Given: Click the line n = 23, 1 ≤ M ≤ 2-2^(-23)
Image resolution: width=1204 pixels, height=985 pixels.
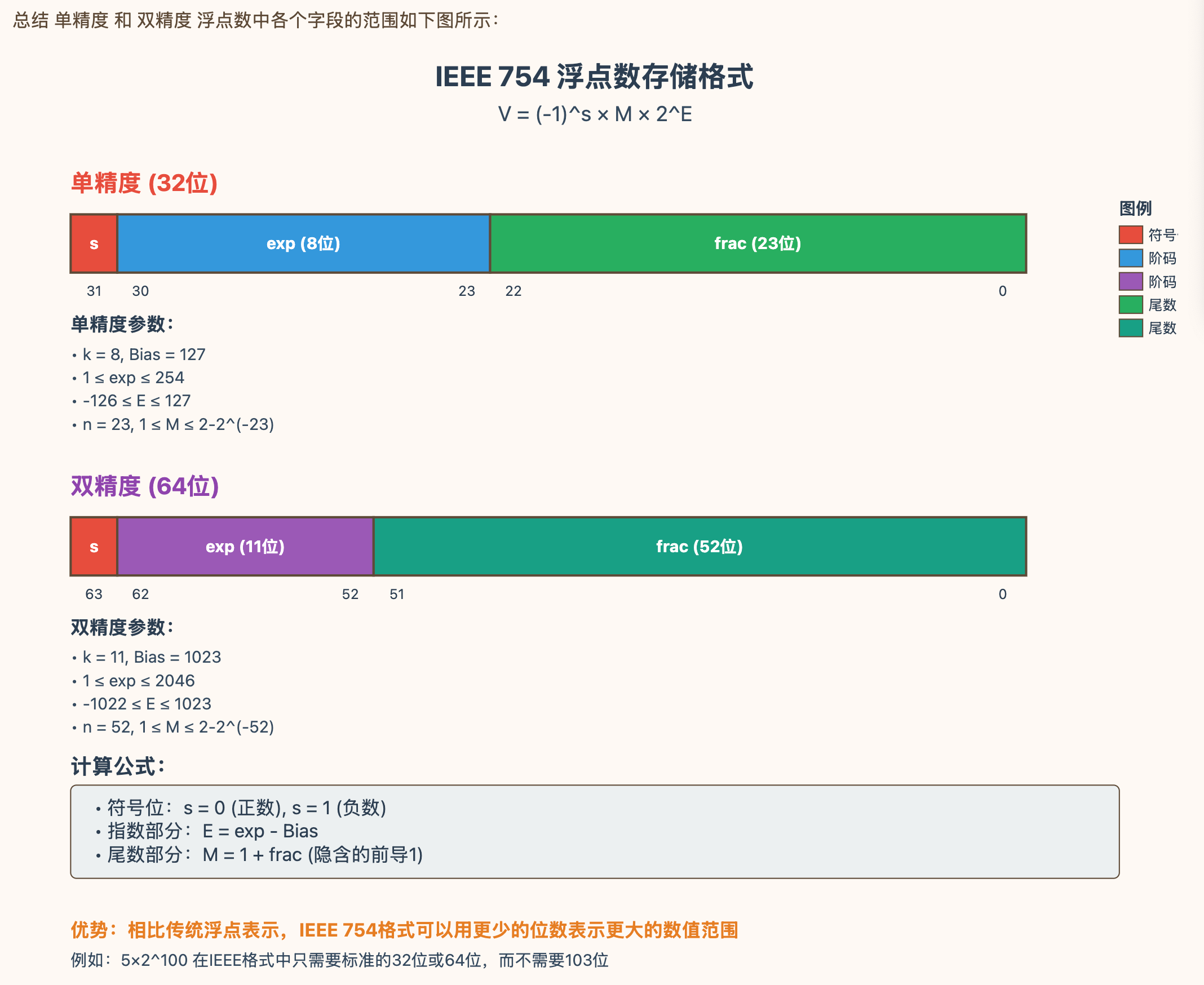Looking at the screenshot, I should point(172,424).
